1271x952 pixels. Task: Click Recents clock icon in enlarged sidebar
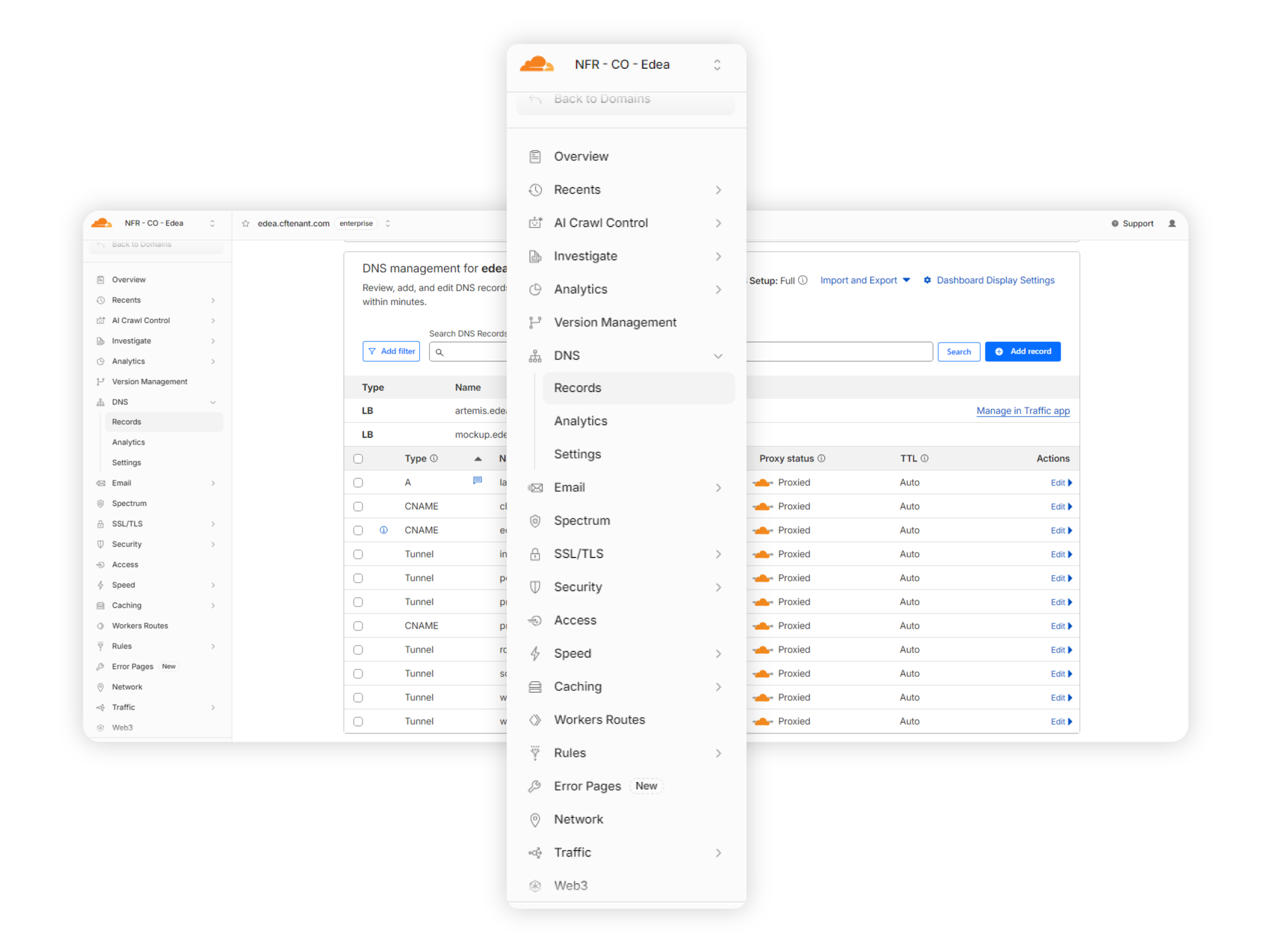(x=535, y=190)
